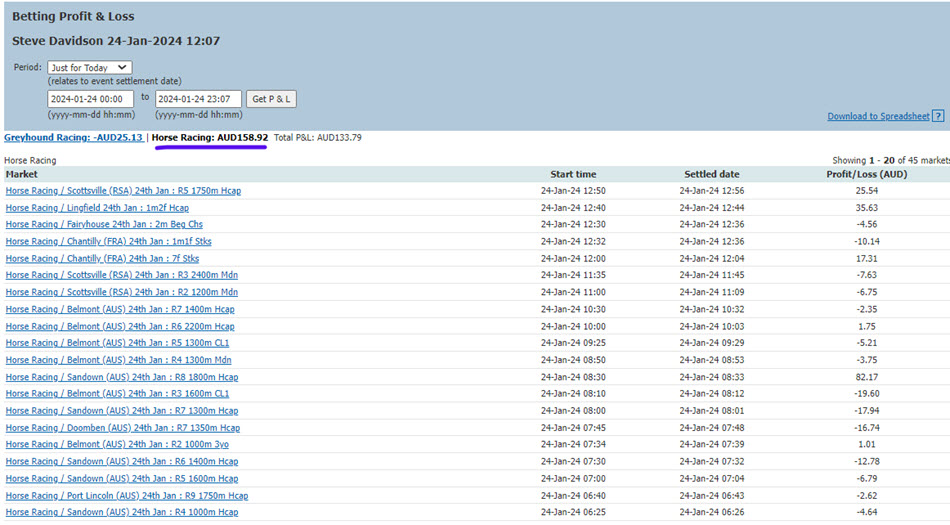The height and width of the screenshot is (525, 950).
Task: Open Sandown R8 1800m Hcap market
Action: tap(122, 377)
